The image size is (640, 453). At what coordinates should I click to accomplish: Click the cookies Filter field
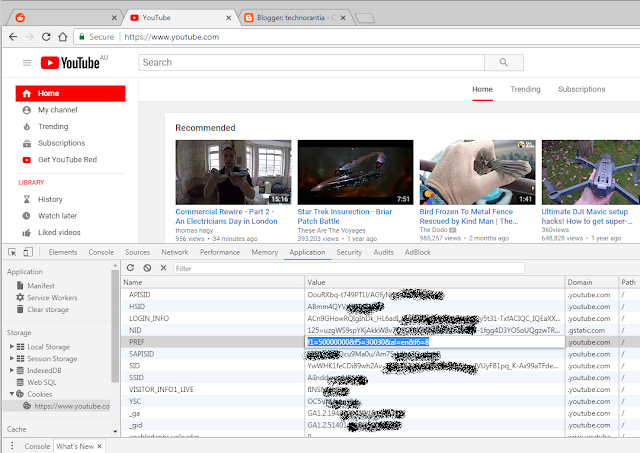[x=349, y=268]
